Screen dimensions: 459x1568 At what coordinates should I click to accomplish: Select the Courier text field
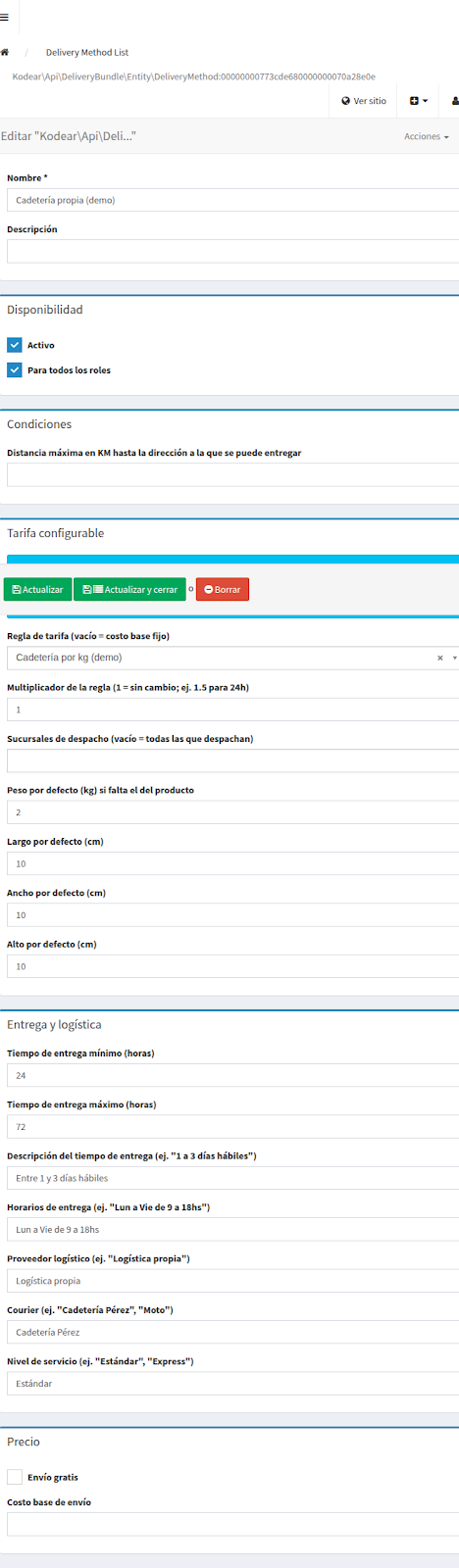(232, 1332)
